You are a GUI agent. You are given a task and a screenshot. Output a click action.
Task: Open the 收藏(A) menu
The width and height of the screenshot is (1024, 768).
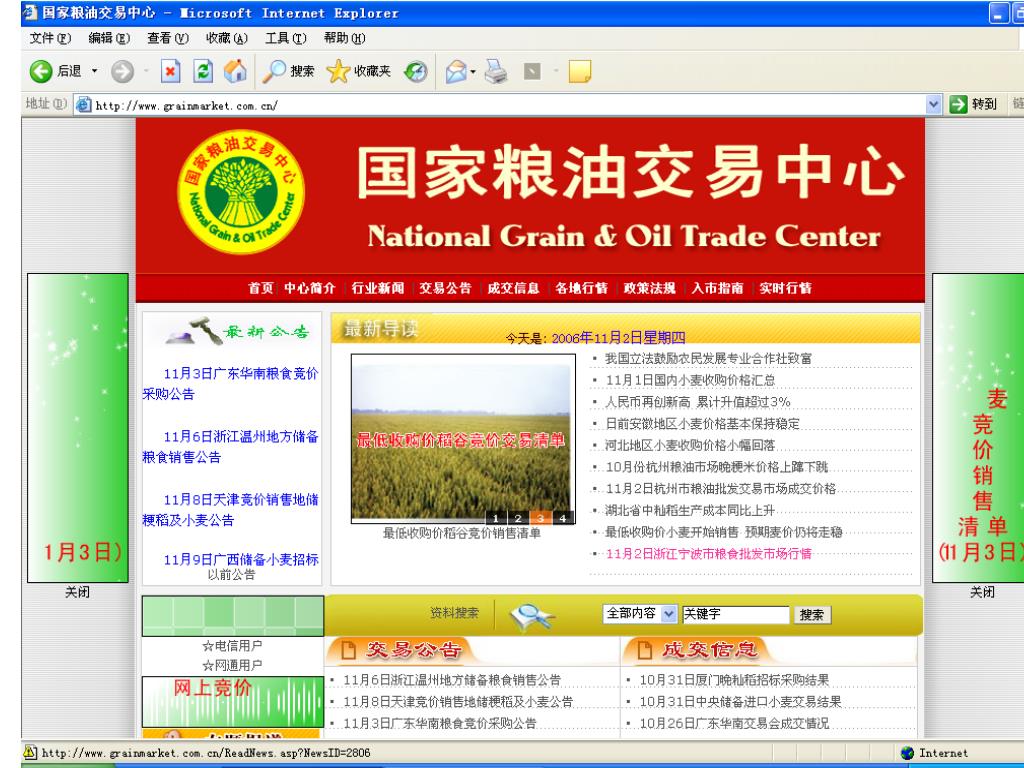pos(227,38)
